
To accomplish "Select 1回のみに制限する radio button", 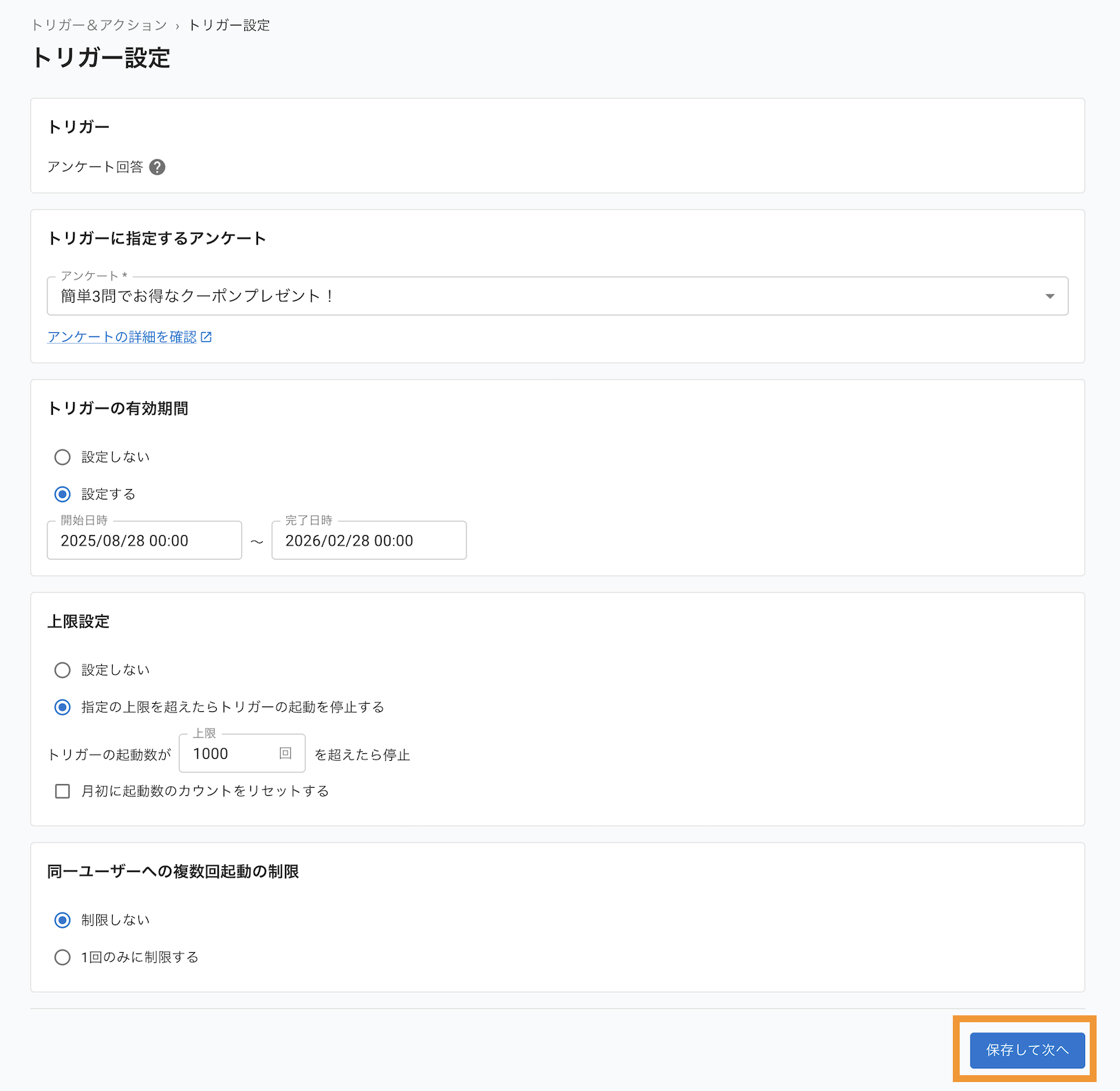I will point(63,958).
